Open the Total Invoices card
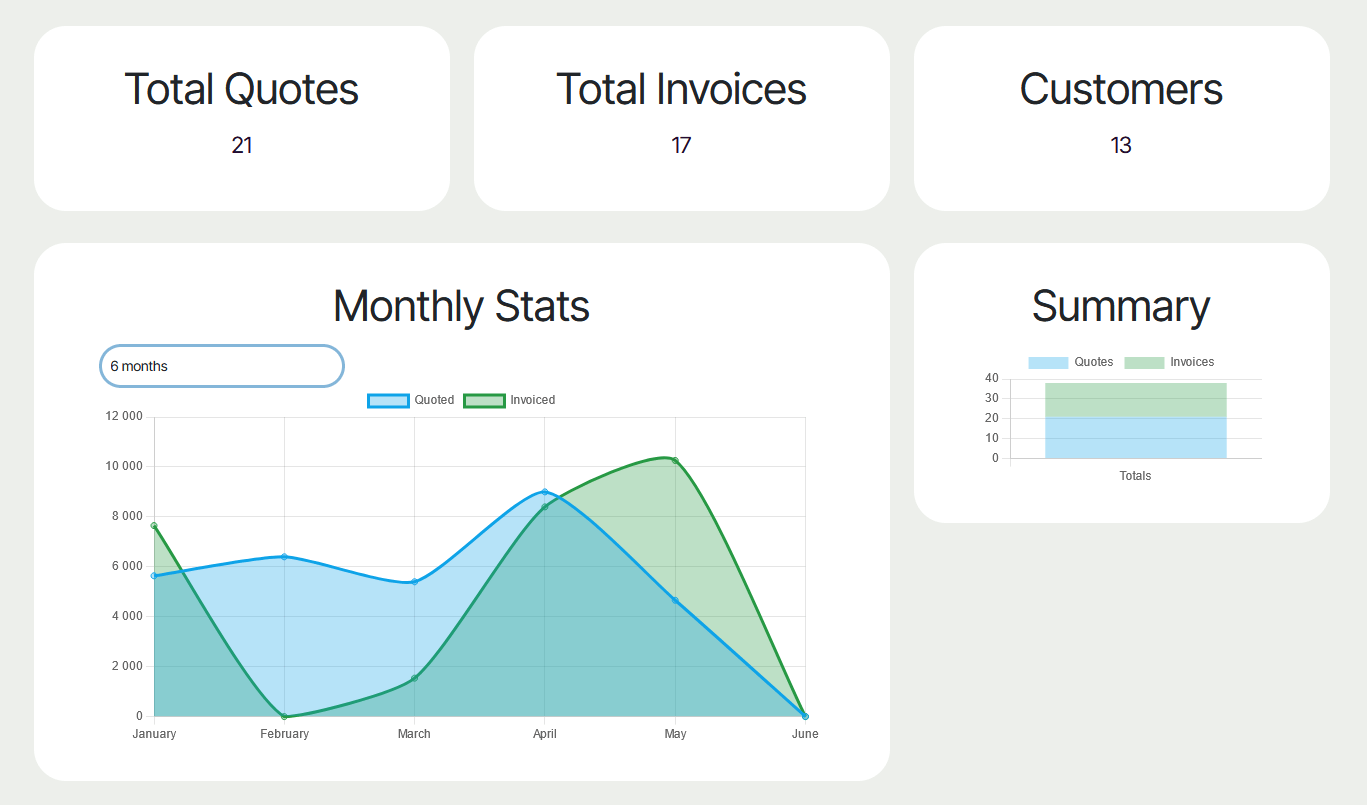This screenshot has width=1367, height=805. tap(681, 118)
